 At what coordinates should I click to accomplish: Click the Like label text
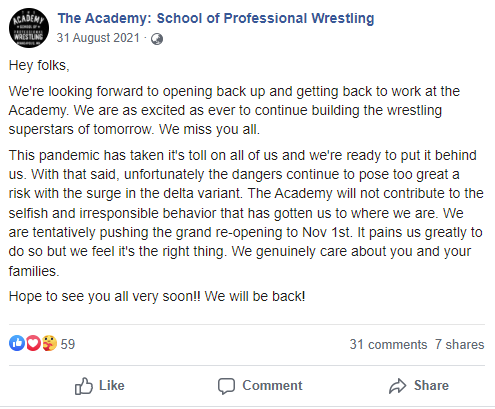(x=112, y=386)
